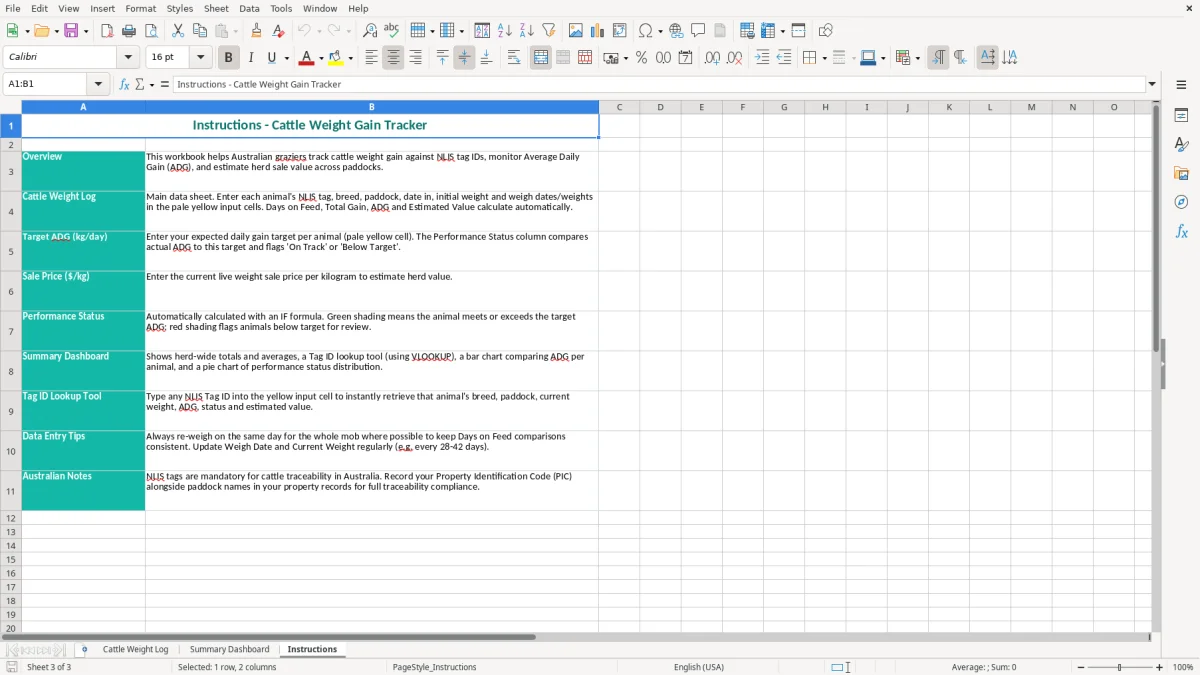The width and height of the screenshot is (1200, 675).
Task: Click the Select All corner box
Action: click(11, 107)
